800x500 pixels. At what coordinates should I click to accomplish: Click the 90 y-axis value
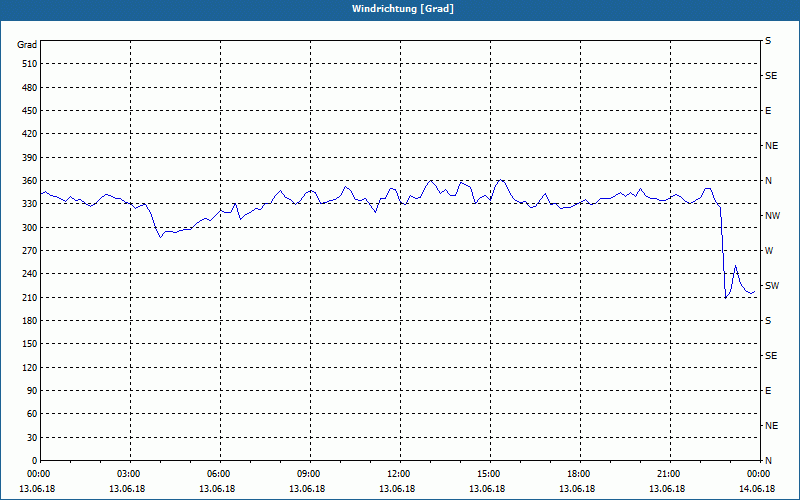(32, 391)
